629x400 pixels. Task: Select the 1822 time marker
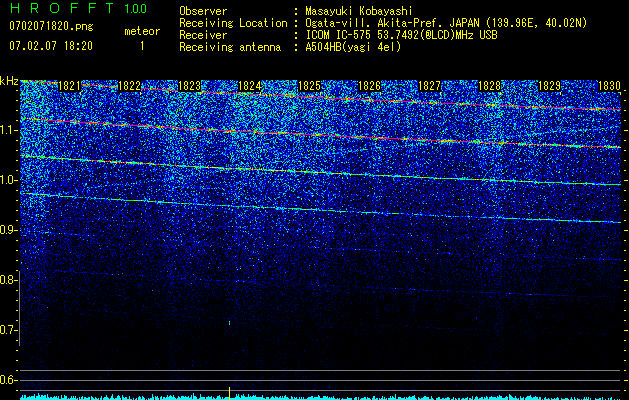pyautogui.click(x=130, y=86)
